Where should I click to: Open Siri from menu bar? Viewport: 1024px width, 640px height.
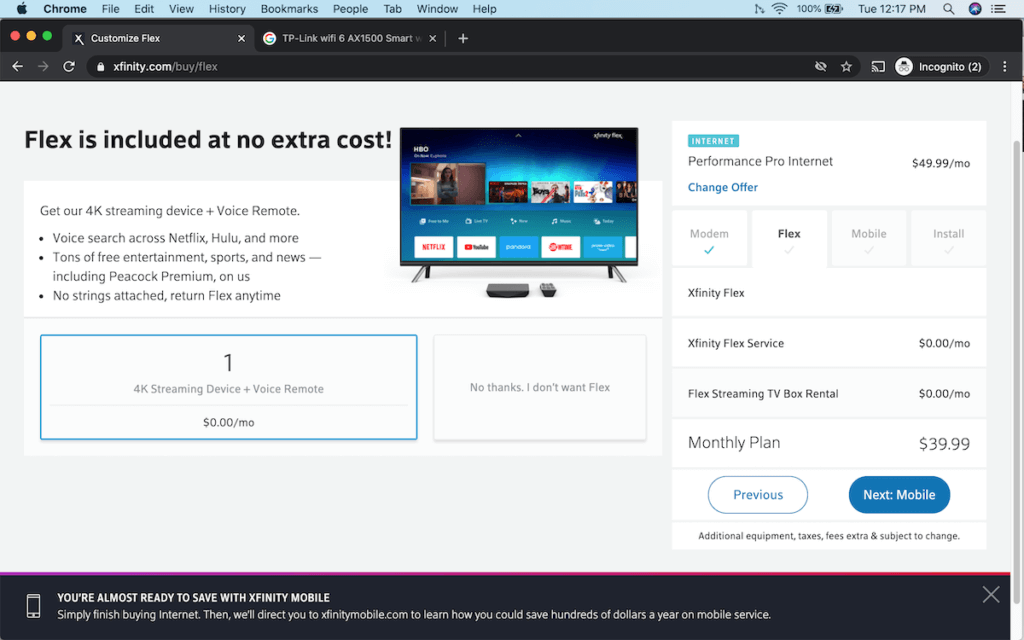pos(974,8)
